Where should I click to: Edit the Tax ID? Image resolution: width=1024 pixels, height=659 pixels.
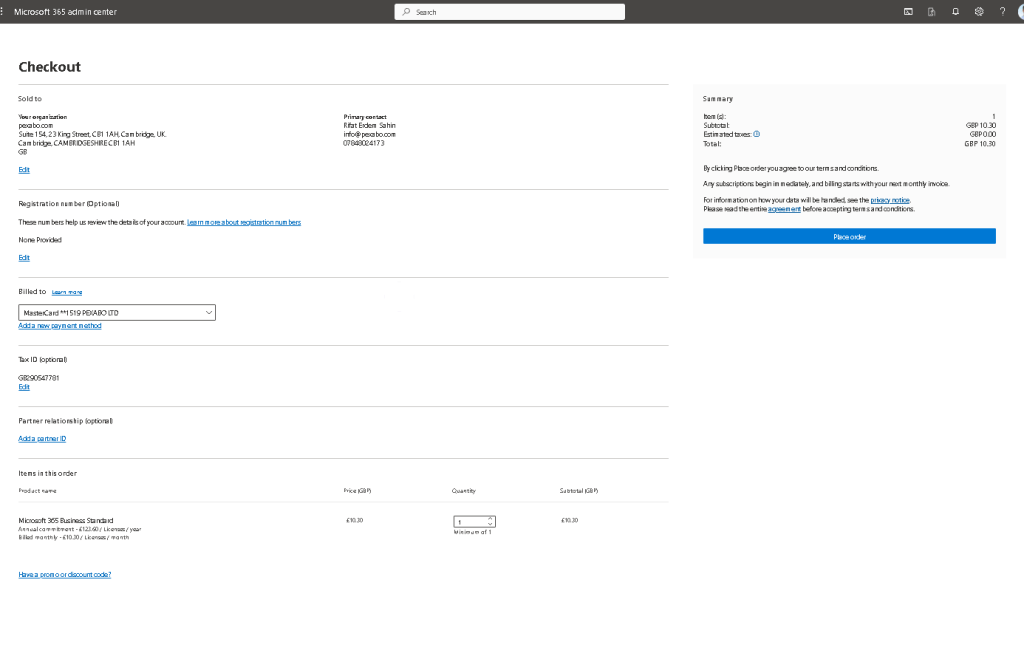coord(24,387)
